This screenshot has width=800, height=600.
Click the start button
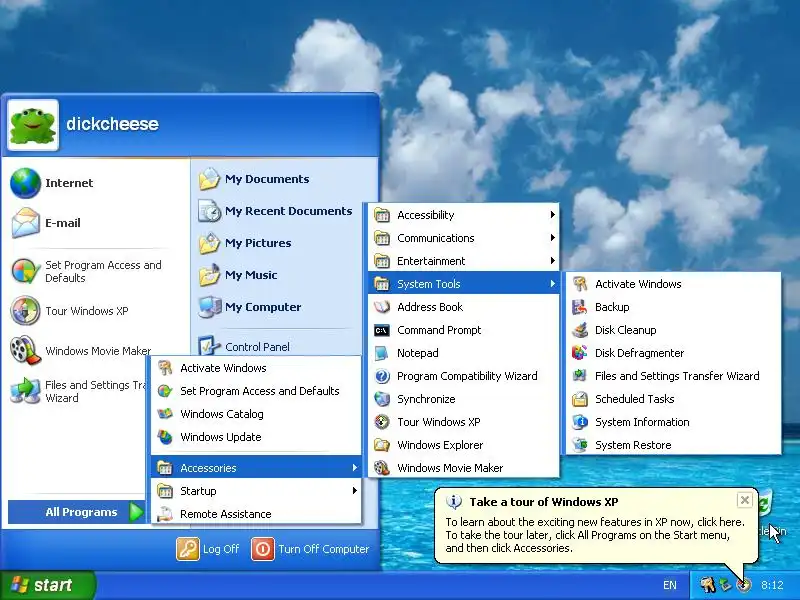coord(47,585)
